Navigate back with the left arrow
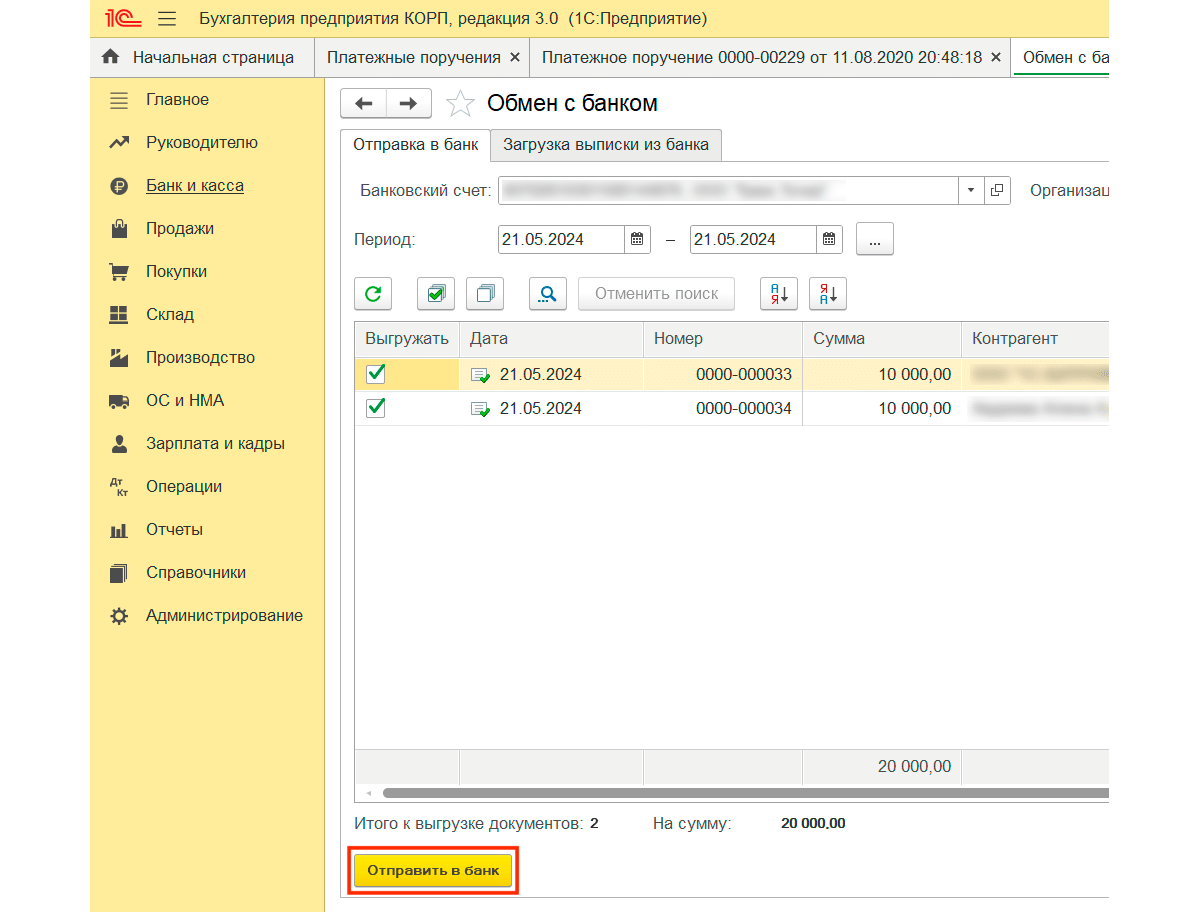 click(364, 104)
